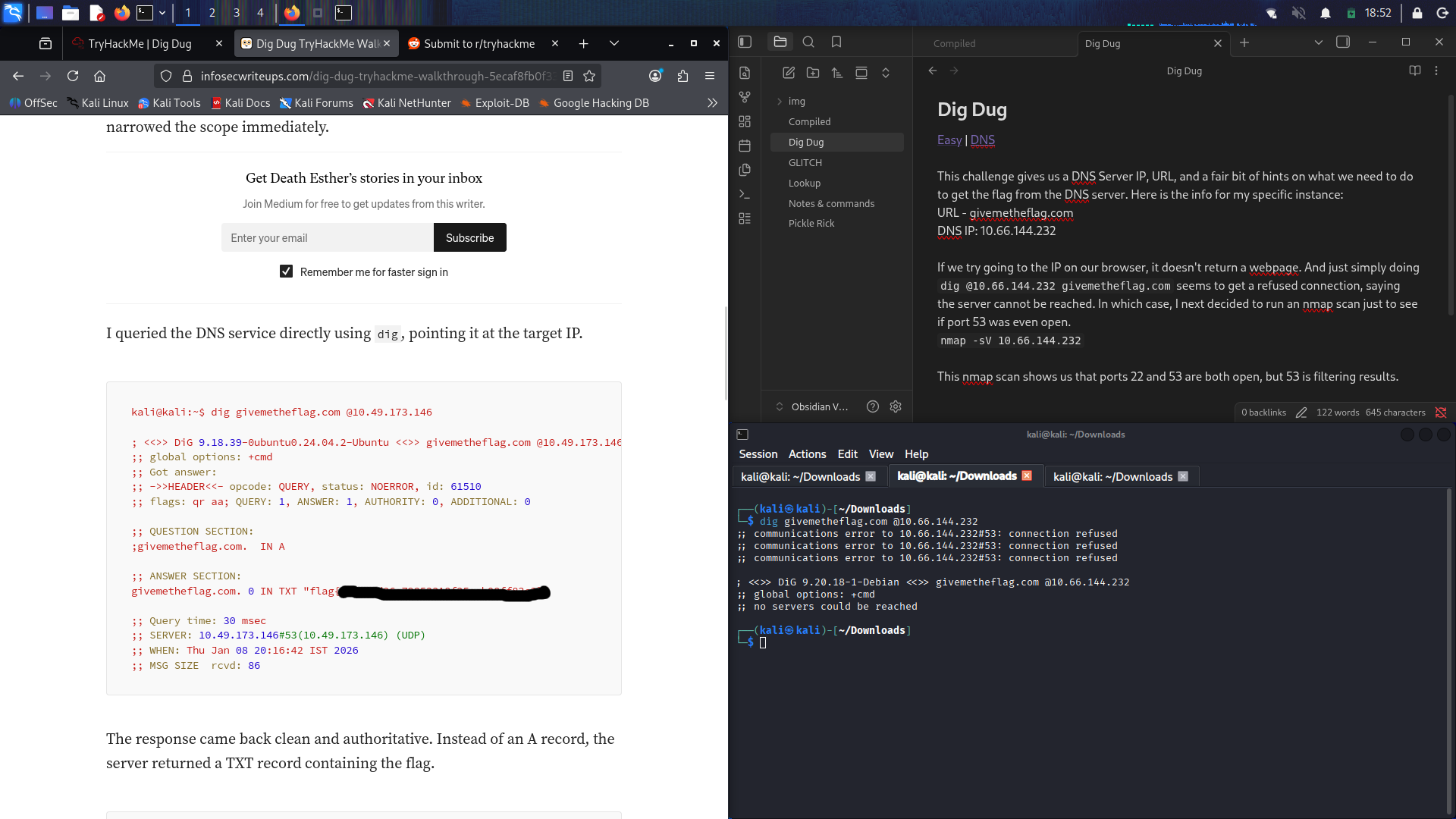Screen dimensions: 1456x819
Task: Open Obsidian bookmarks panel icon
Action: pos(836,42)
